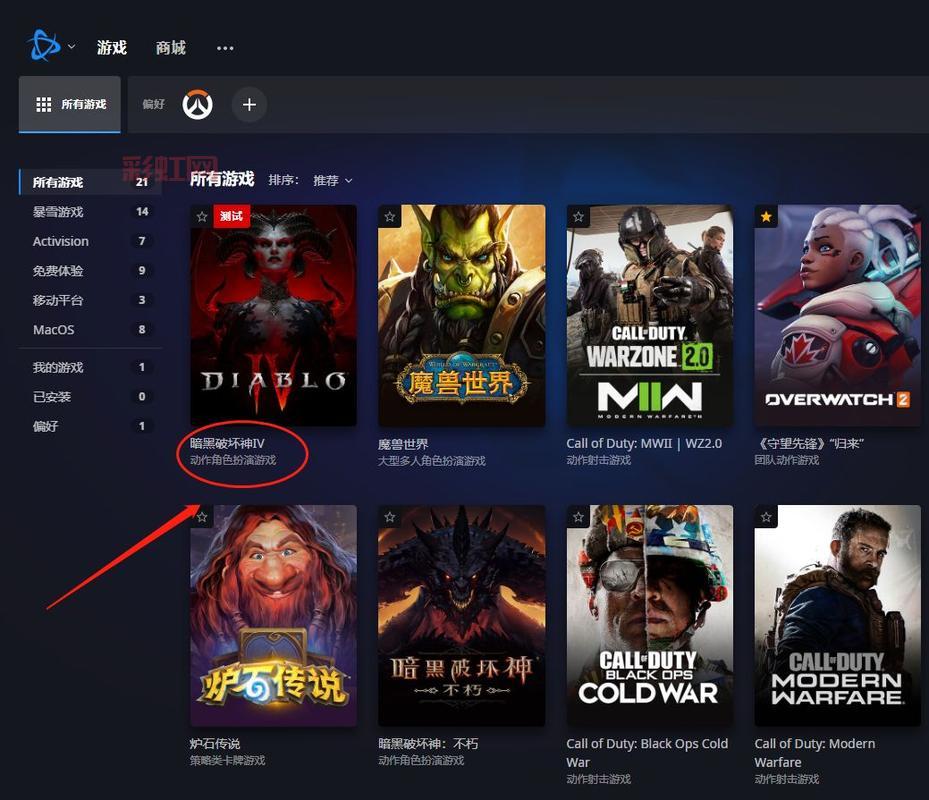Viewport: 929px width, 800px height.
Task: Open the Modern Warfare cover art
Action: click(838, 616)
